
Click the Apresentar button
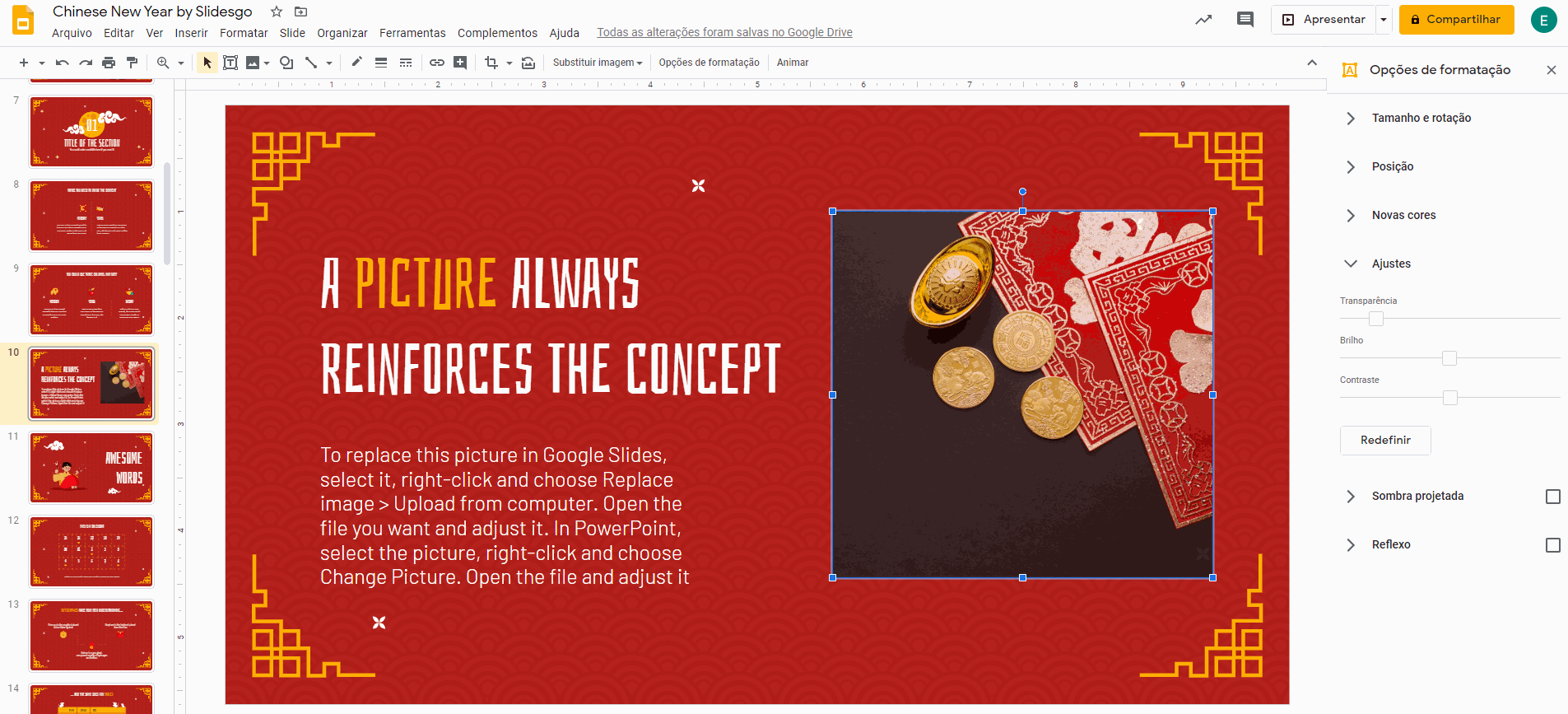coord(1324,20)
